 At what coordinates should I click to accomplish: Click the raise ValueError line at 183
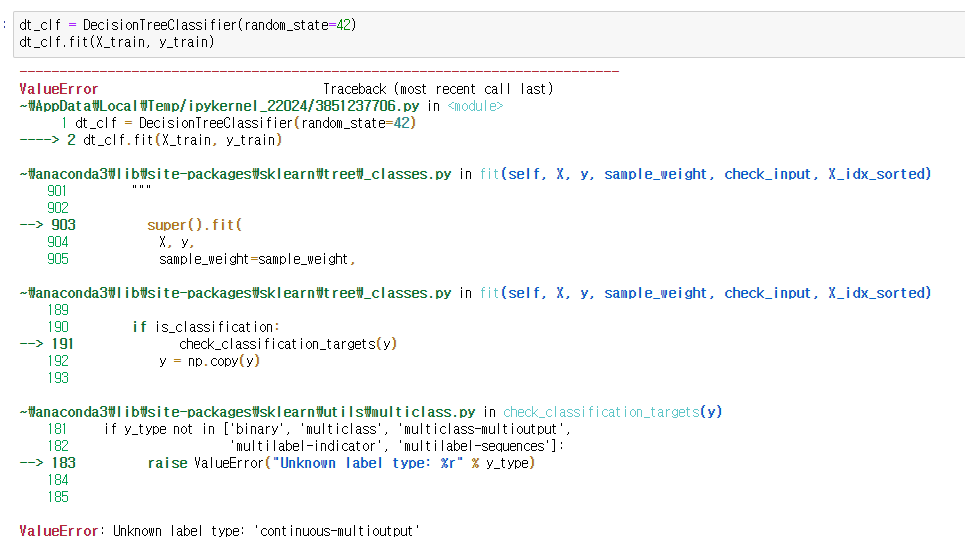[x=342, y=463]
